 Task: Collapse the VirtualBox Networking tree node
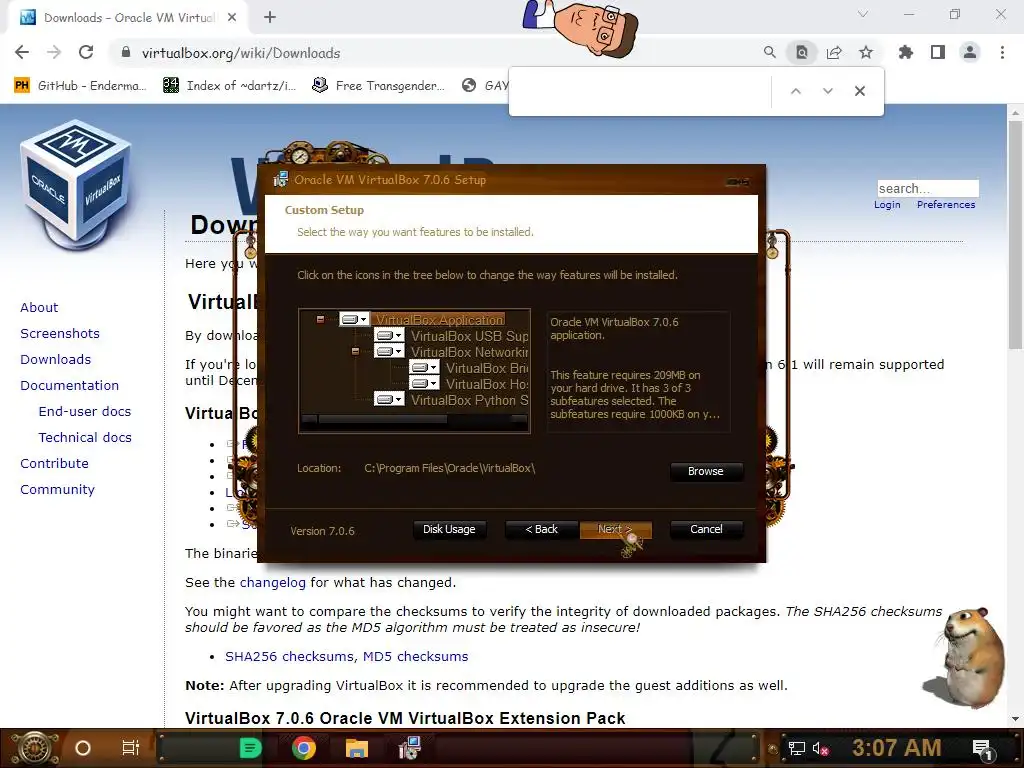355,351
